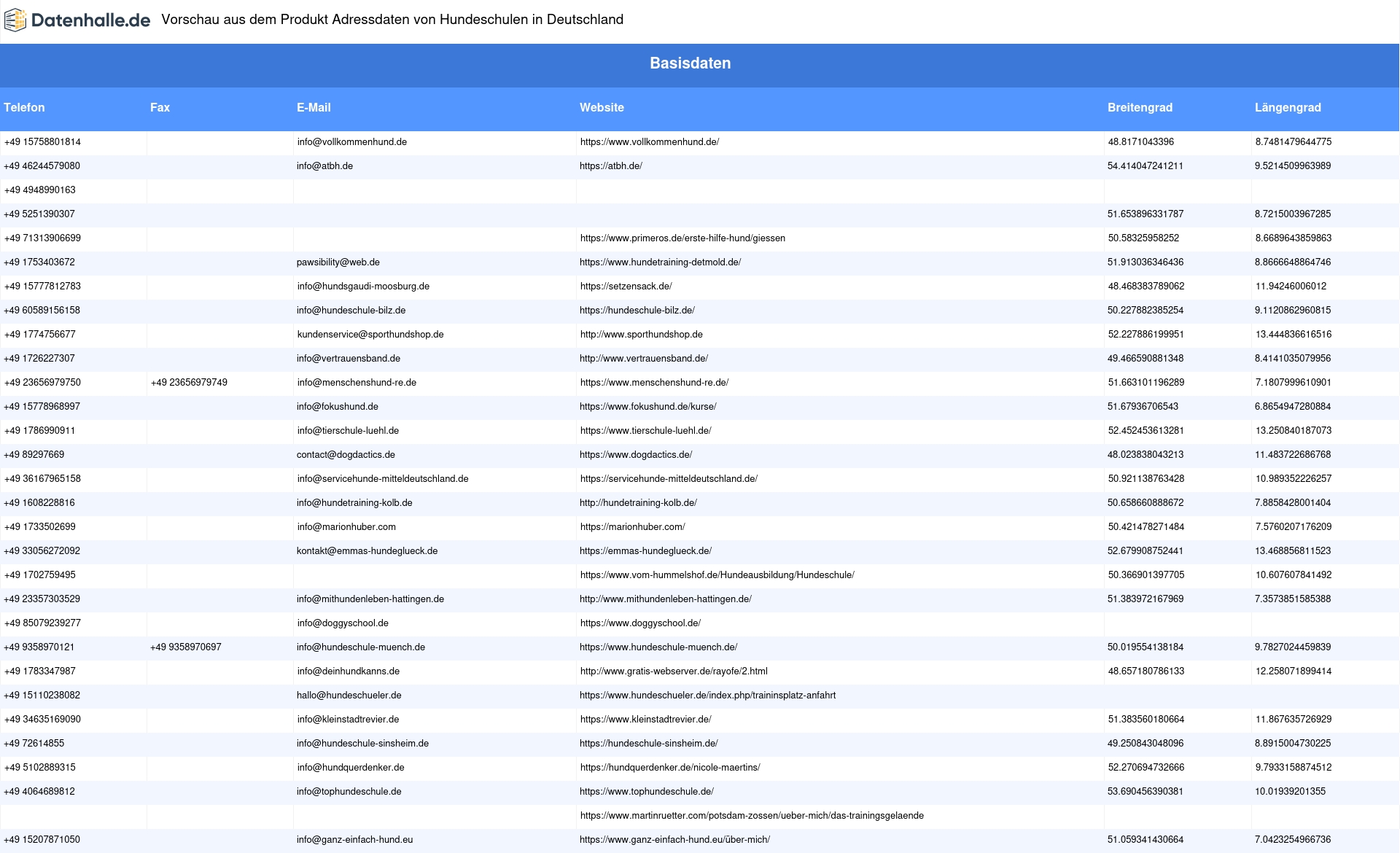1400x853 pixels.
Task: Select email kundenservice@sporthundshop.de
Action: pyautogui.click(x=370, y=335)
